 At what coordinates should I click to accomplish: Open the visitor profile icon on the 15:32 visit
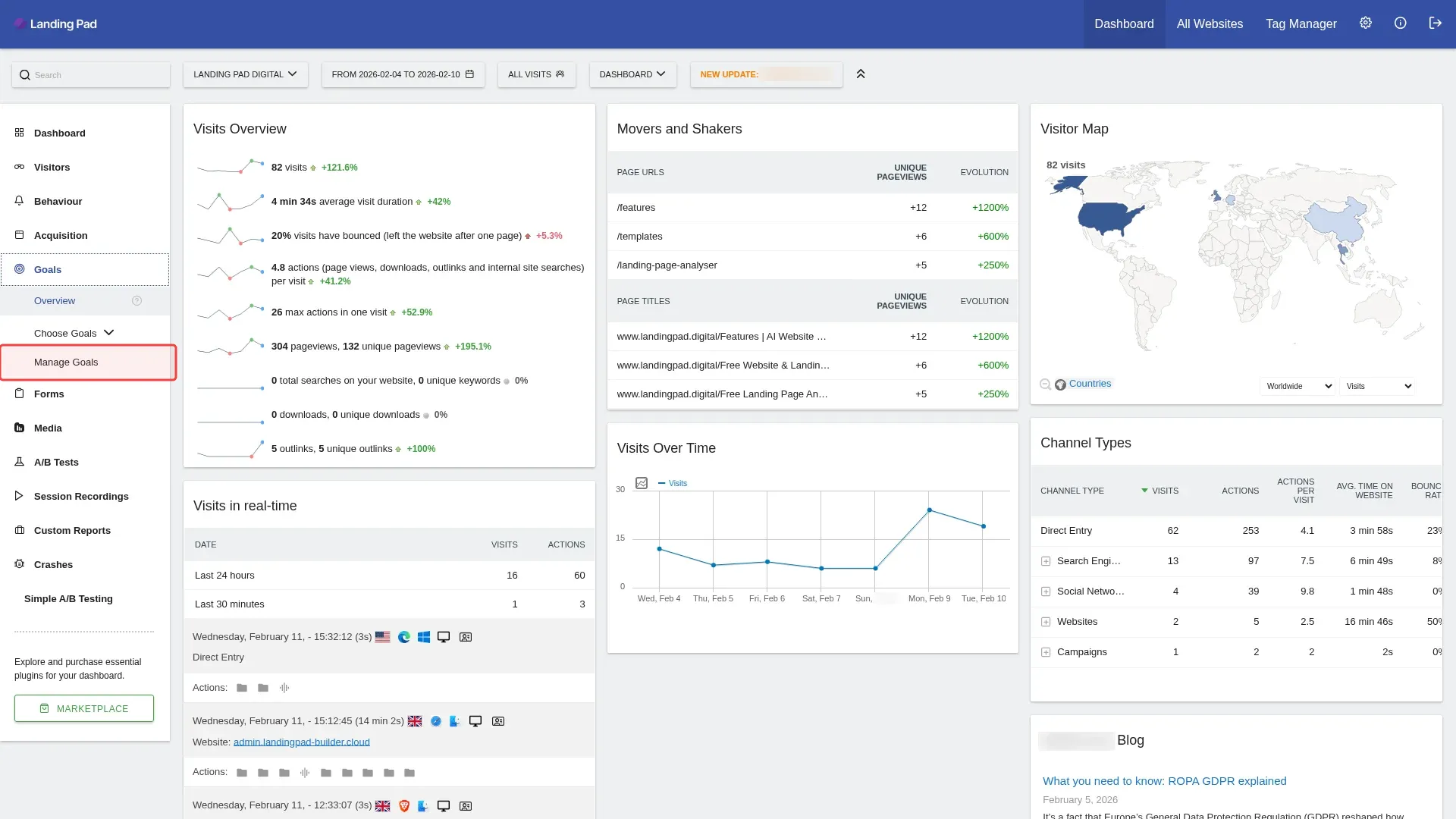tap(466, 637)
